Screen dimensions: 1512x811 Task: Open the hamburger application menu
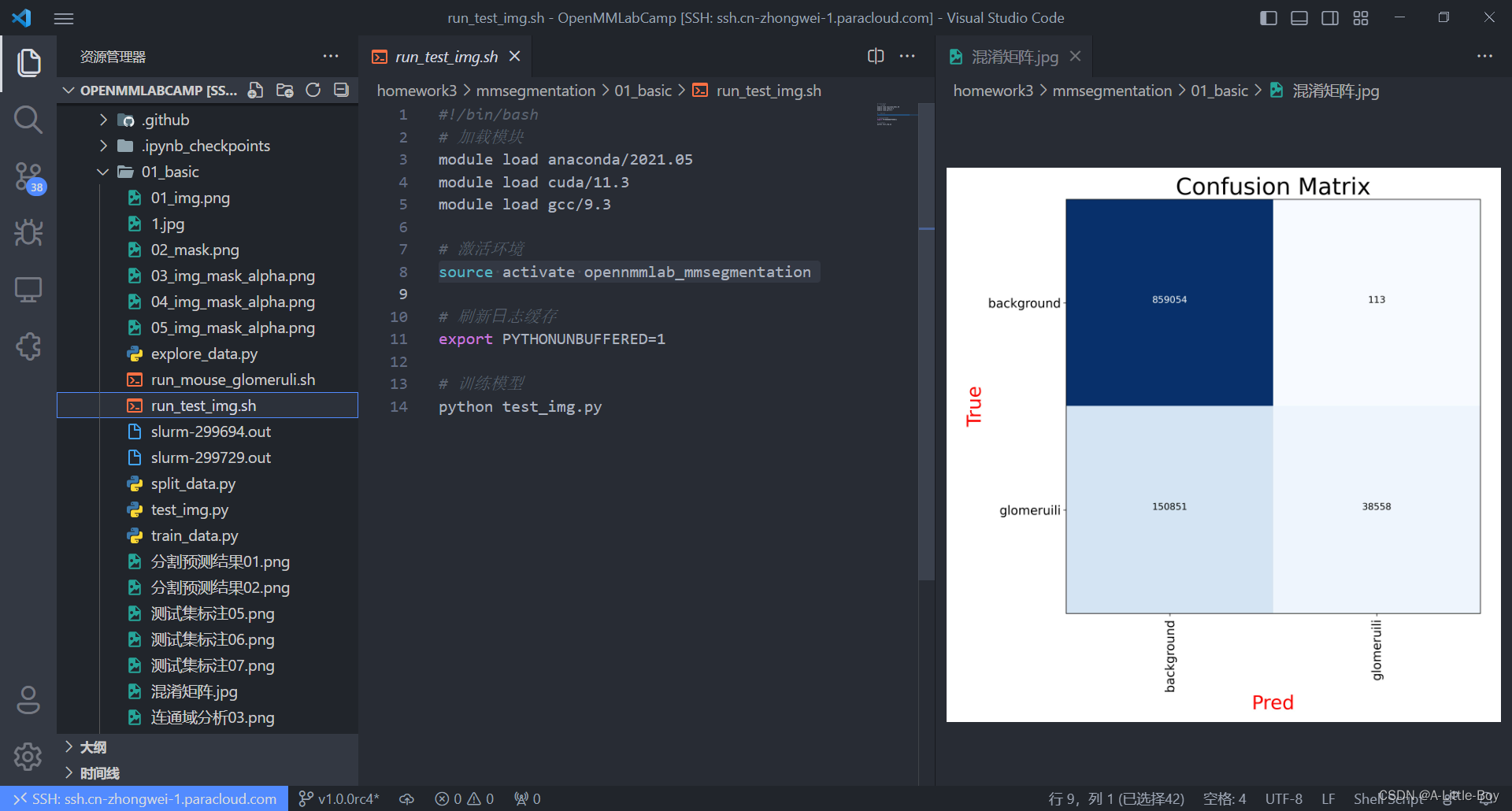tap(64, 18)
